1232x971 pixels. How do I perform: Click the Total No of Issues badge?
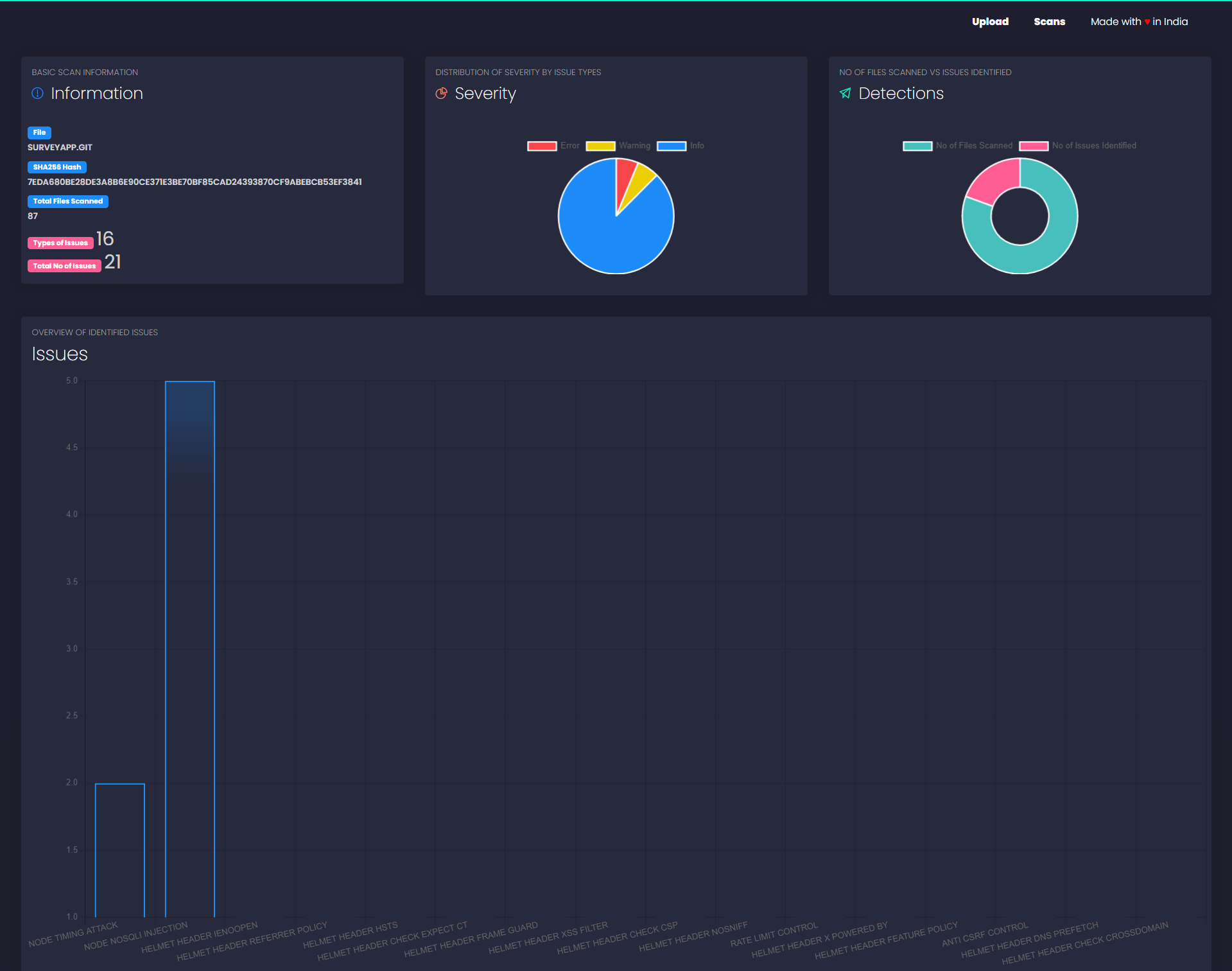click(x=64, y=266)
